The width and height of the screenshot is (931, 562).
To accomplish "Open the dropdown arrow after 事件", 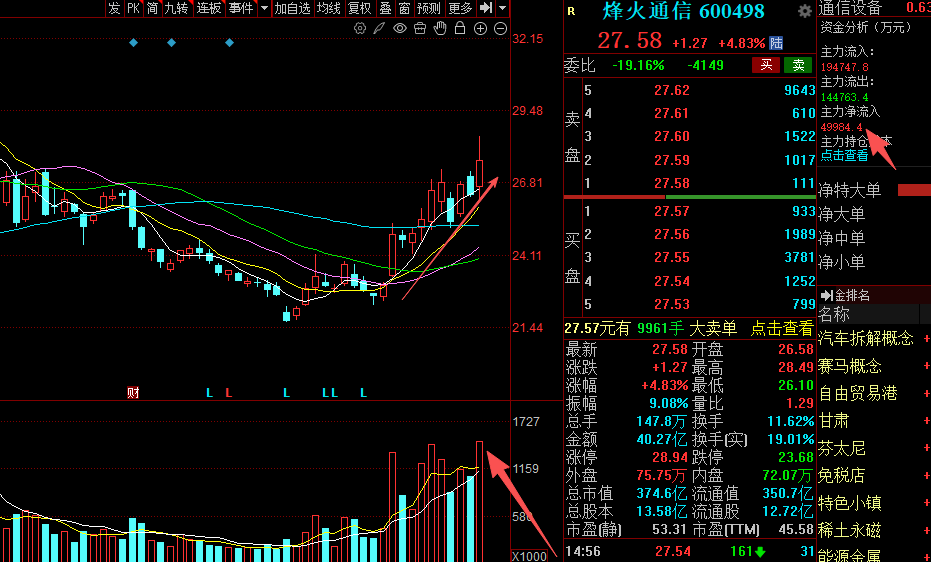I will click(264, 8).
